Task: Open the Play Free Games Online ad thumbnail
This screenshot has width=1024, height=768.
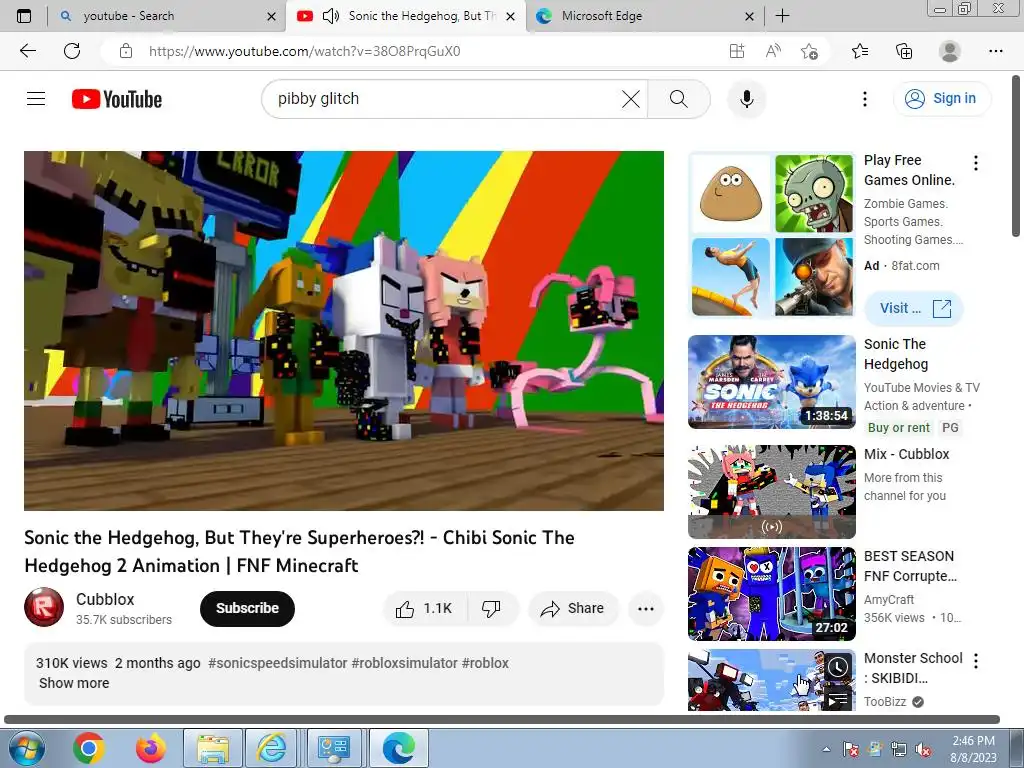Action: [x=772, y=235]
